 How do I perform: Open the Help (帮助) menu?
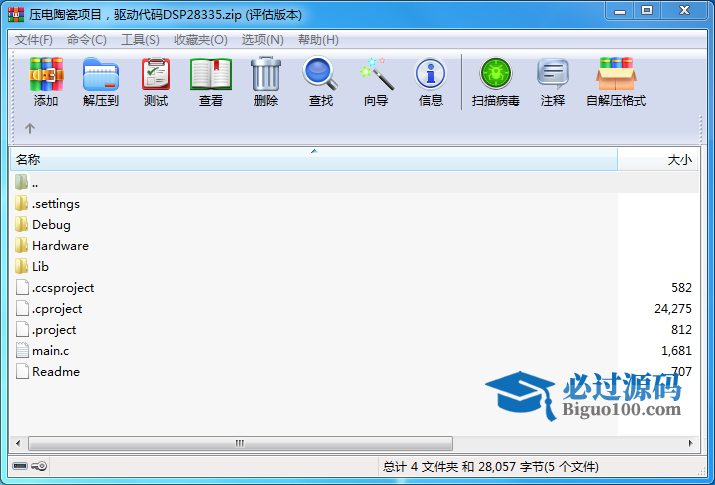coord(318,40)
